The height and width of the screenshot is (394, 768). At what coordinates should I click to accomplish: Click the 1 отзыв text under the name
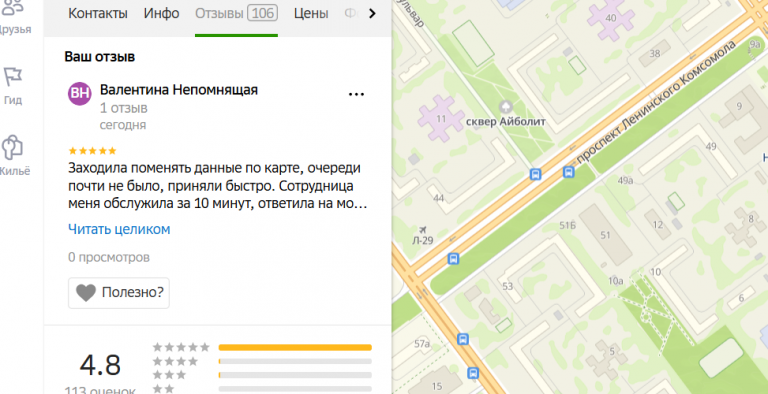123,108
